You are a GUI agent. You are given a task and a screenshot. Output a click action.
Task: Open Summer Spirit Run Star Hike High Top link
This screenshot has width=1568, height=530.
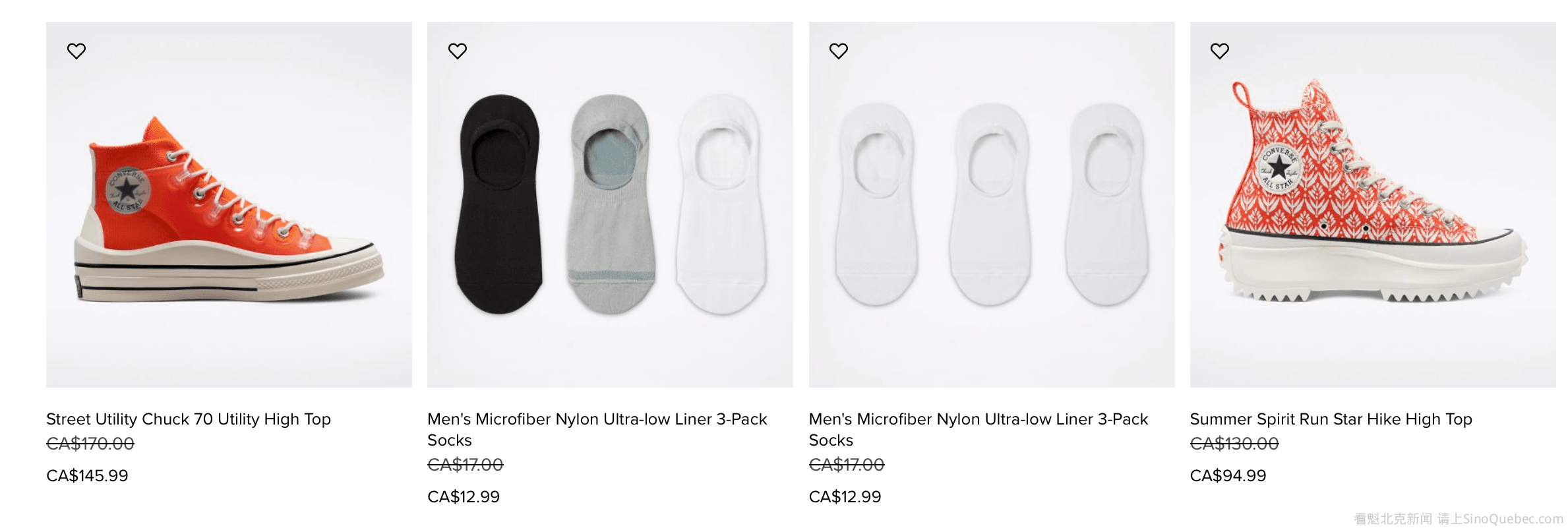coord(1331,419)
